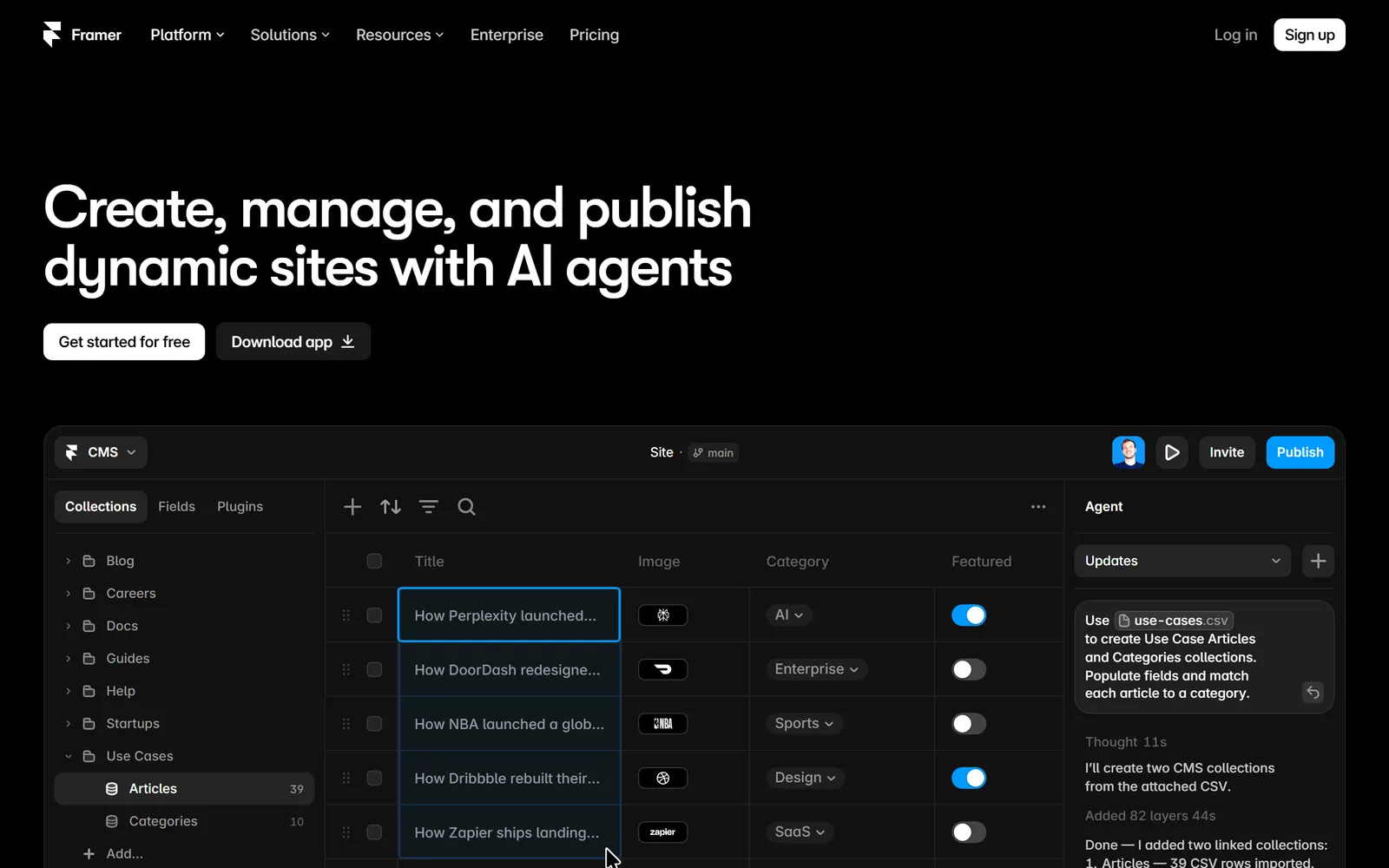Check the checkbox for DoorDash row
The height and width of the screenshot is (868, 1389).
tap(374, 669)
